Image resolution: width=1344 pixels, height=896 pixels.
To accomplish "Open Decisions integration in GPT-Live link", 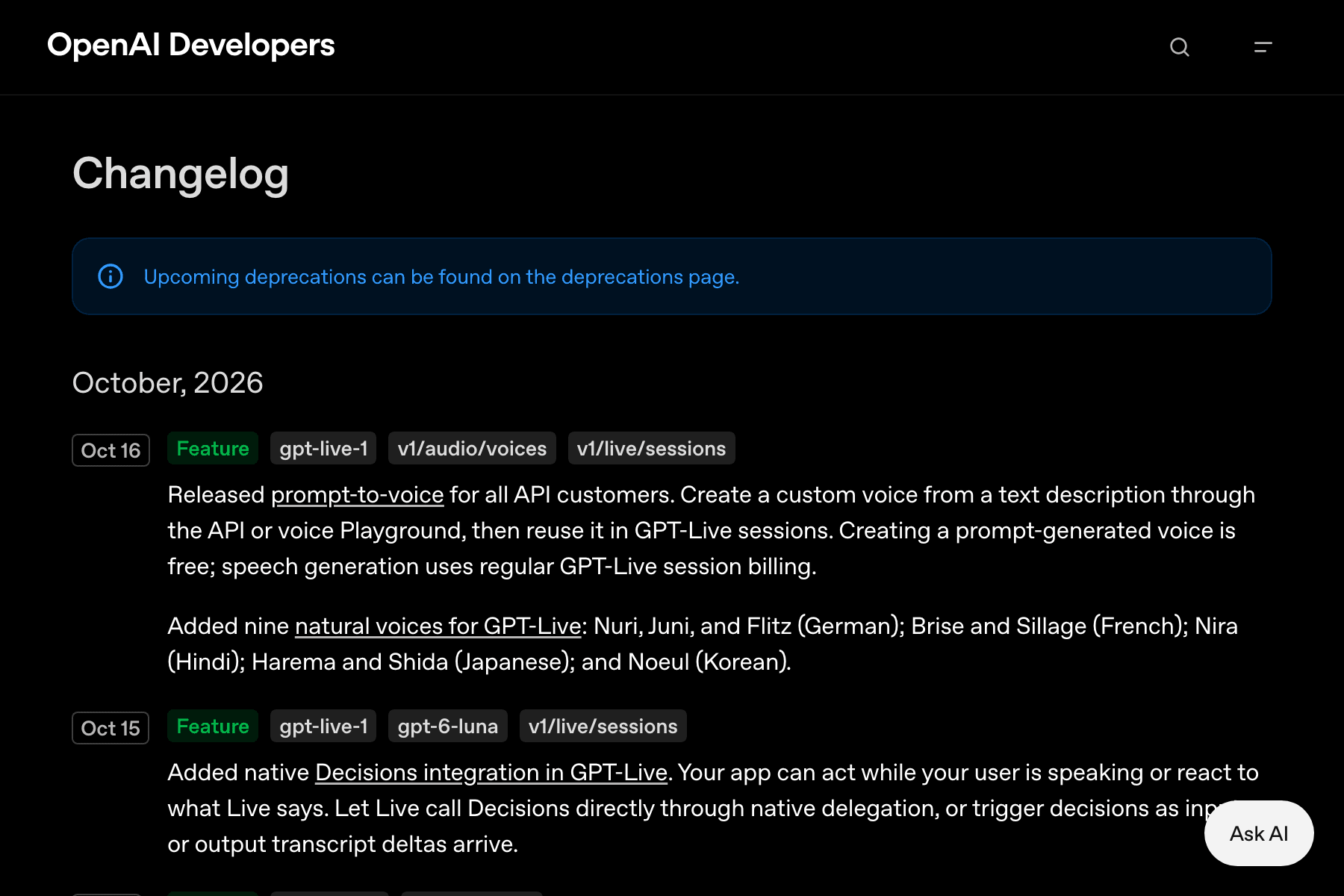I will 491,772.
